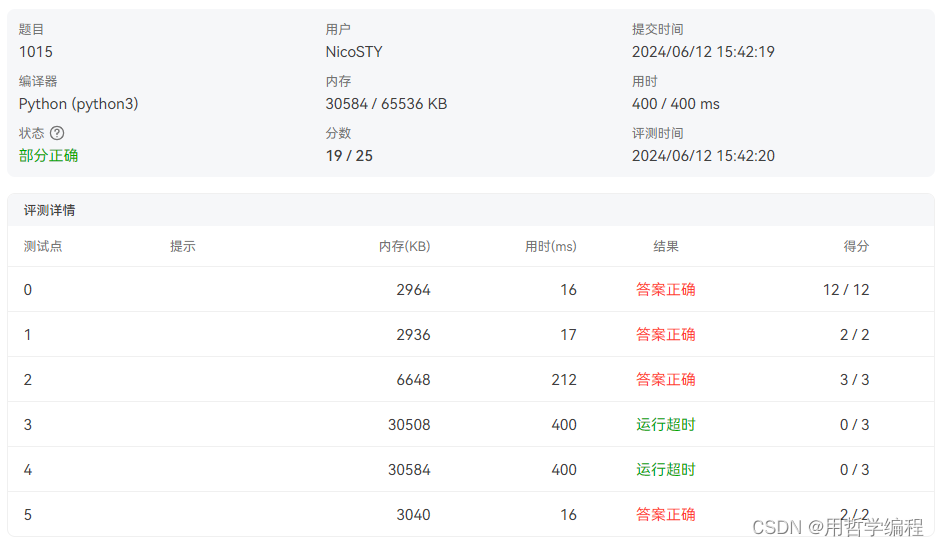Click time value 400 / 400 ms
This screenshot has height=546, width=939.
pyautogui.click(x=676, y=104)
